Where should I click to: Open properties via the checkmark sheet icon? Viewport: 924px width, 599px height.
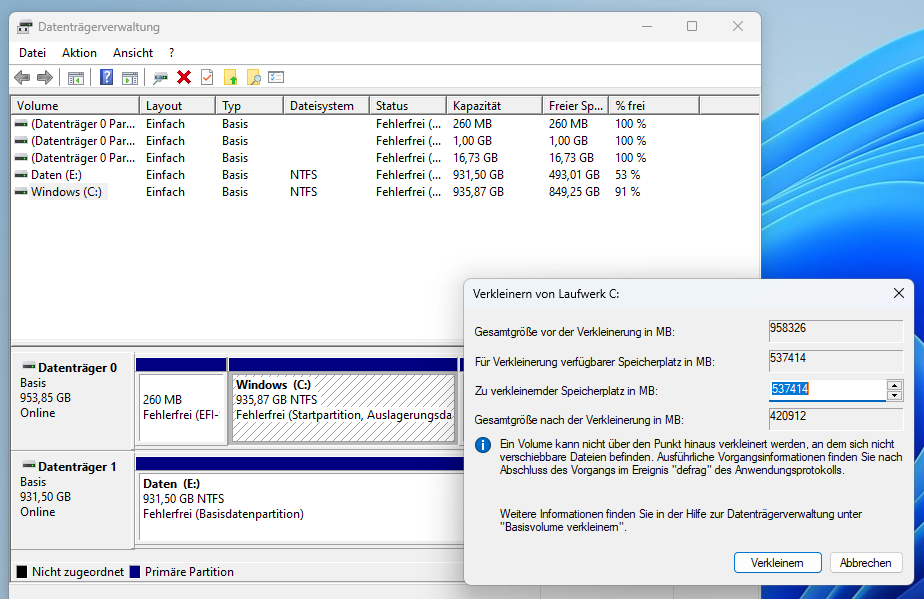pyautogui.click(x=207, y=77)
